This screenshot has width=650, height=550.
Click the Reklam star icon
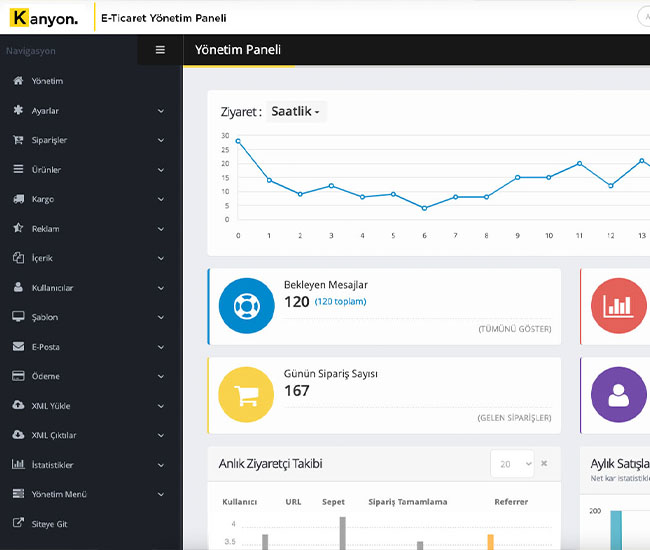click(x=18, y=228)
